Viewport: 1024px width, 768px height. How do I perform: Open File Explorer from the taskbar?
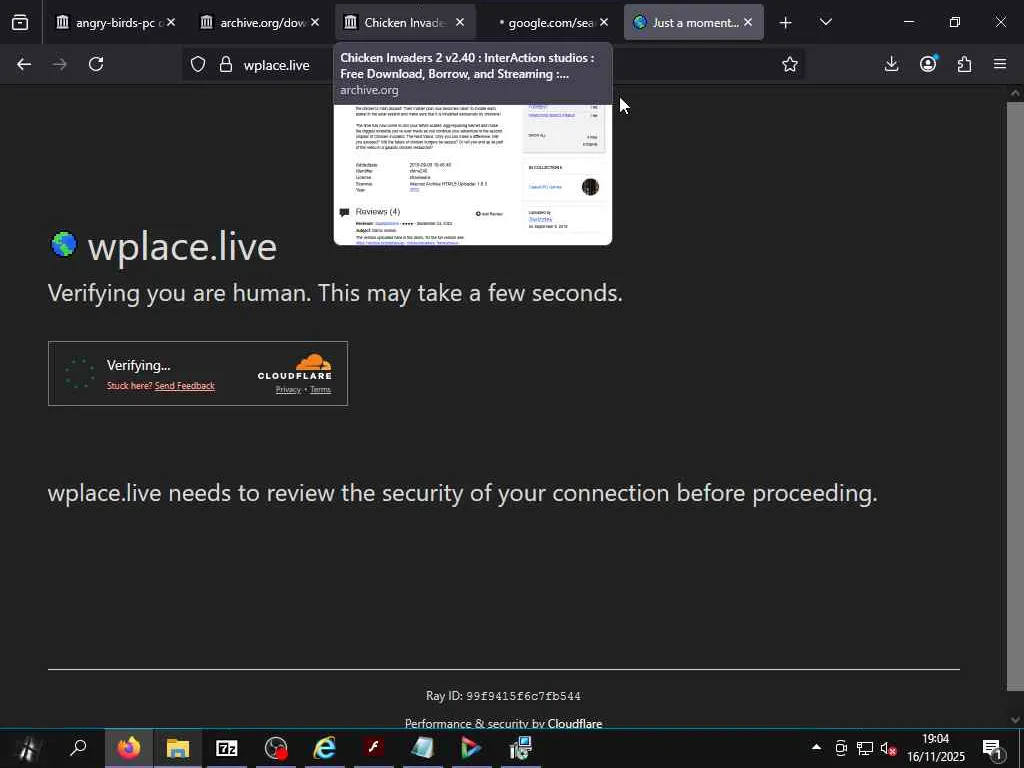click(178, 748)
